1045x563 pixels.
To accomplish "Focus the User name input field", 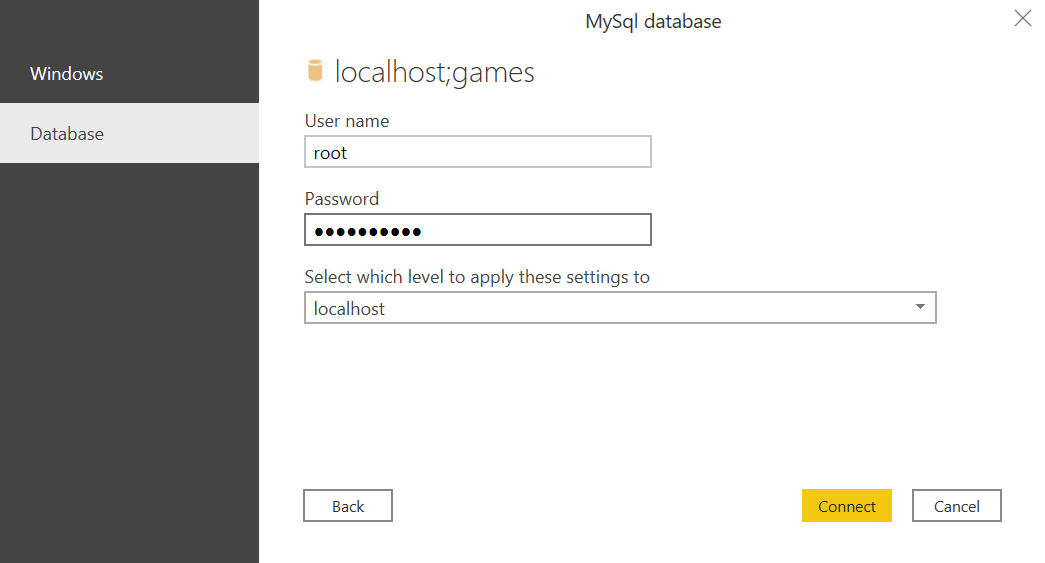I will 478,152.
